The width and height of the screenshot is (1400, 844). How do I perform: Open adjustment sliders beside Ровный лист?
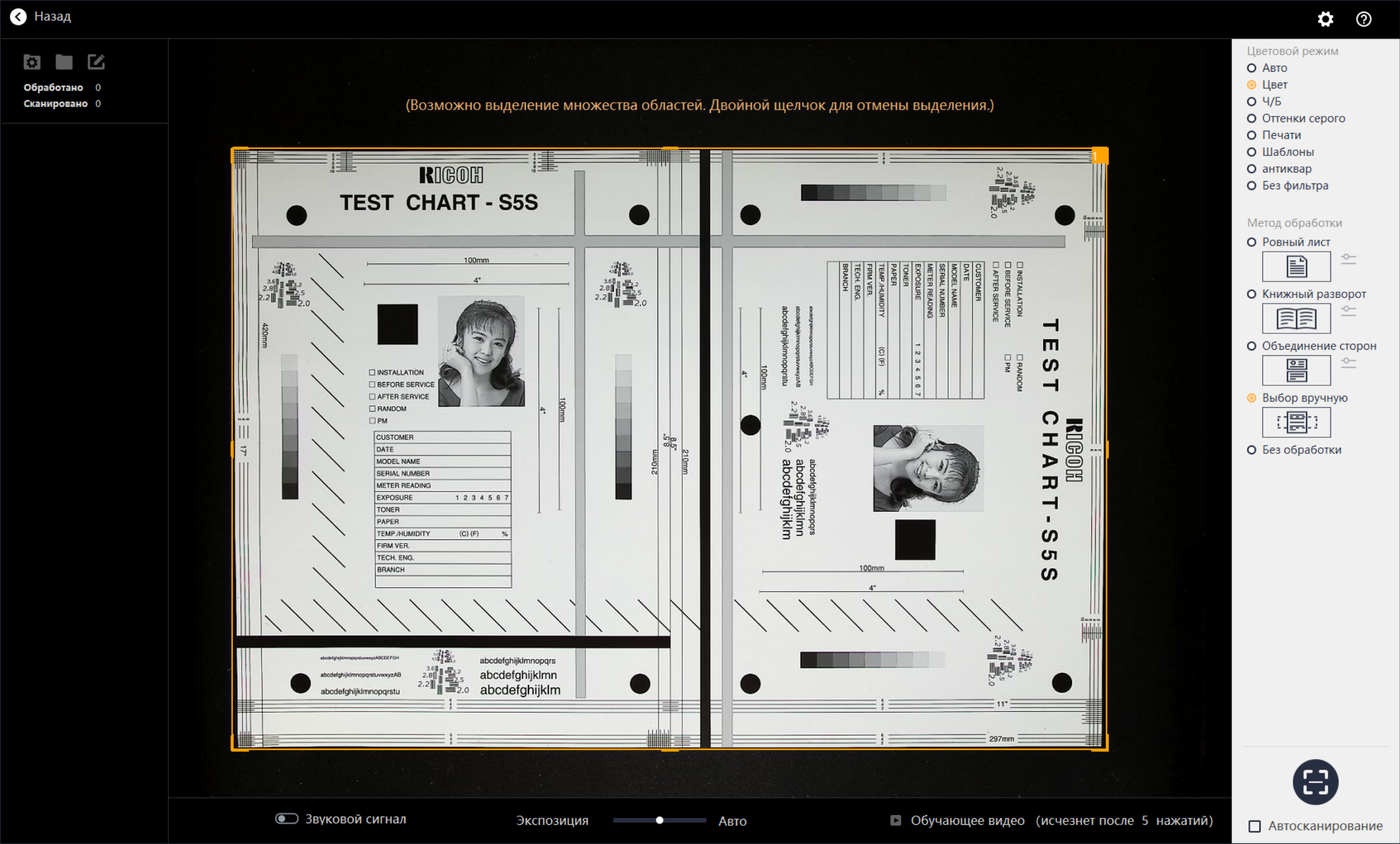click(1348, 259)
